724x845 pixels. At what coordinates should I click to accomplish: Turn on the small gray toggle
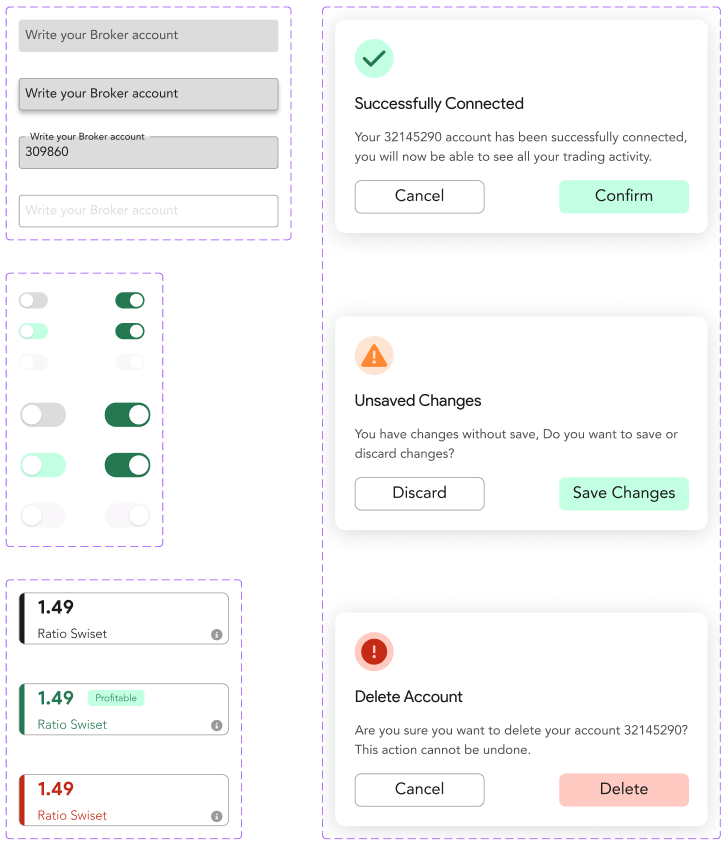point(33,301)
